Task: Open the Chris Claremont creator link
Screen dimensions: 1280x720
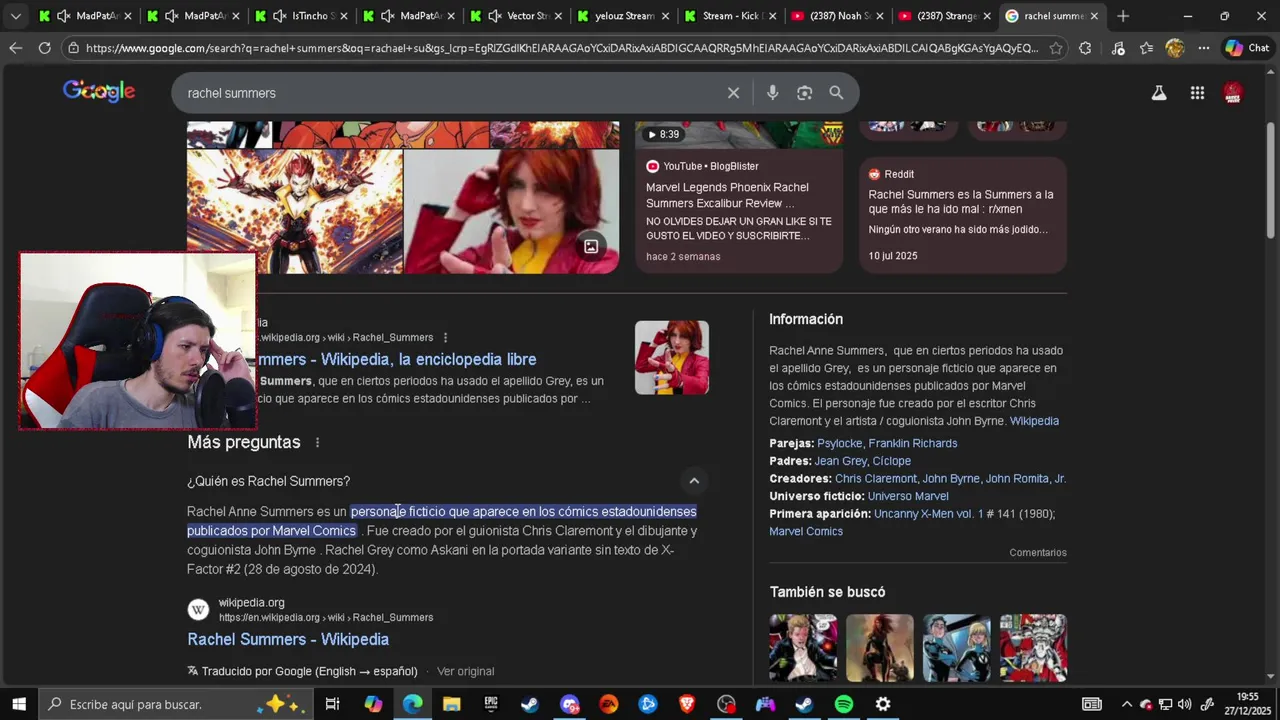Action: click(876, 479)
